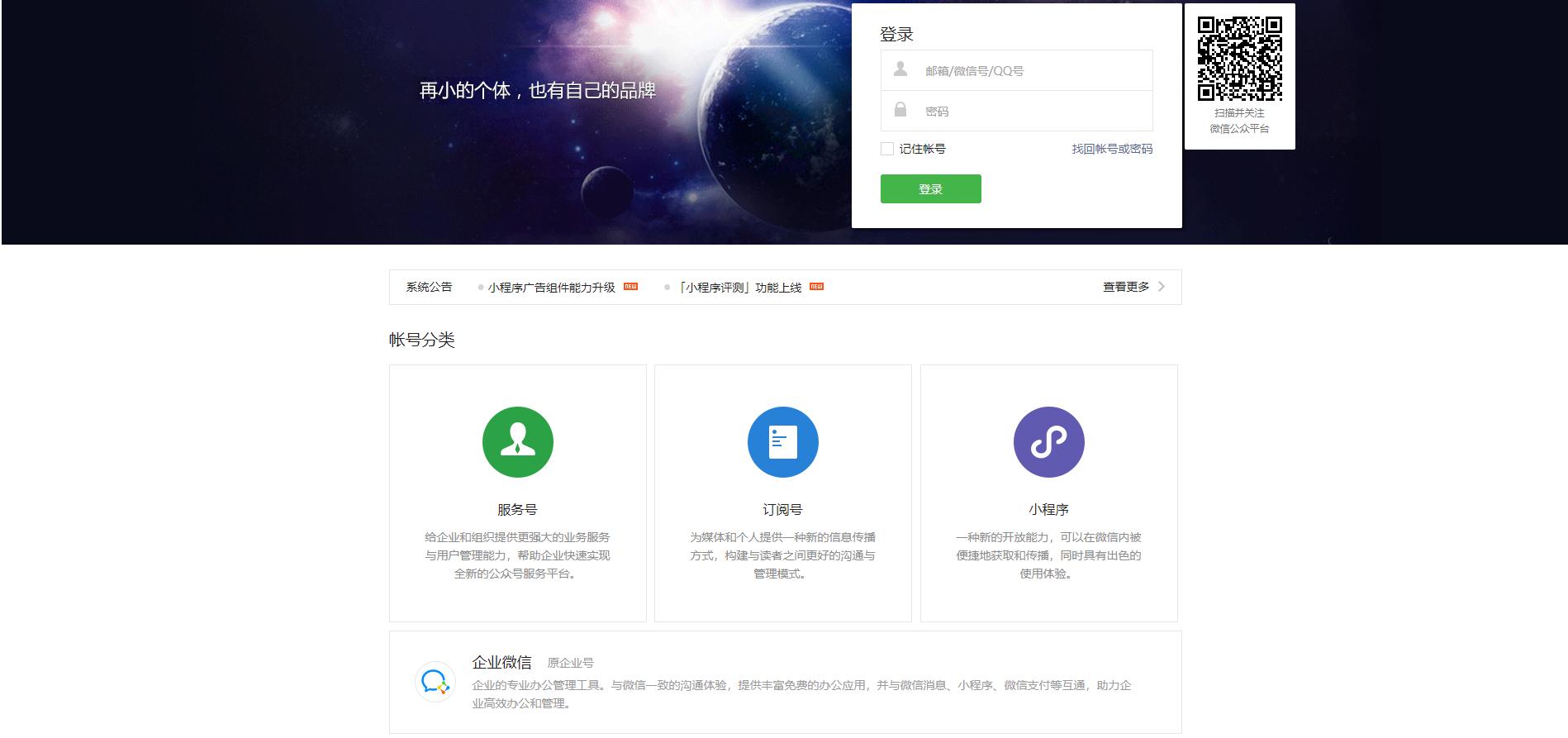Image resolution: width=1568 pixels, height=738 pixels.
Task: Click the 扫描并关注 微信公众平台 caption
Action: tap(1239, 121)
